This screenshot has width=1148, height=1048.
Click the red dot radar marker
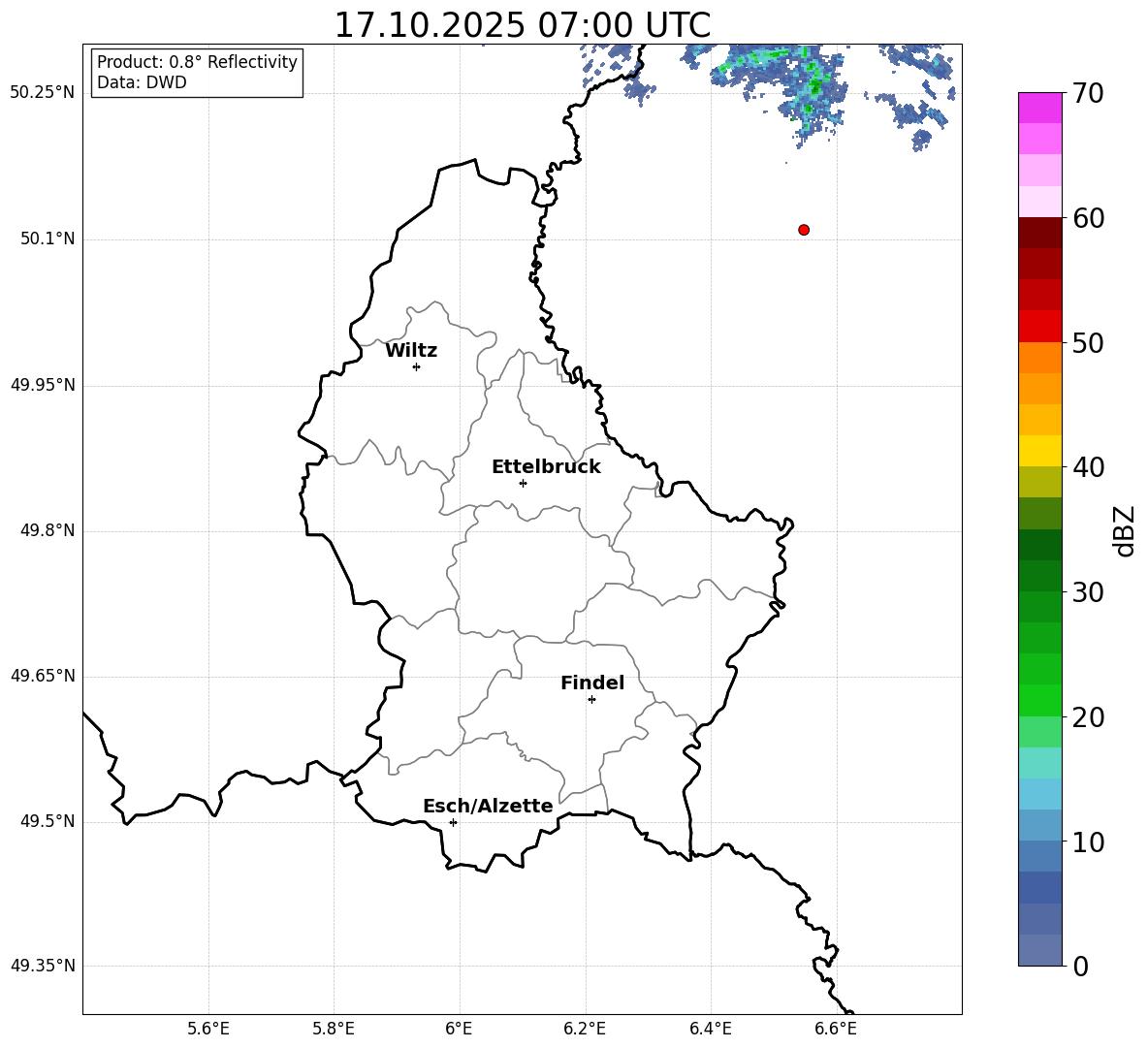[x=804, y=230]
